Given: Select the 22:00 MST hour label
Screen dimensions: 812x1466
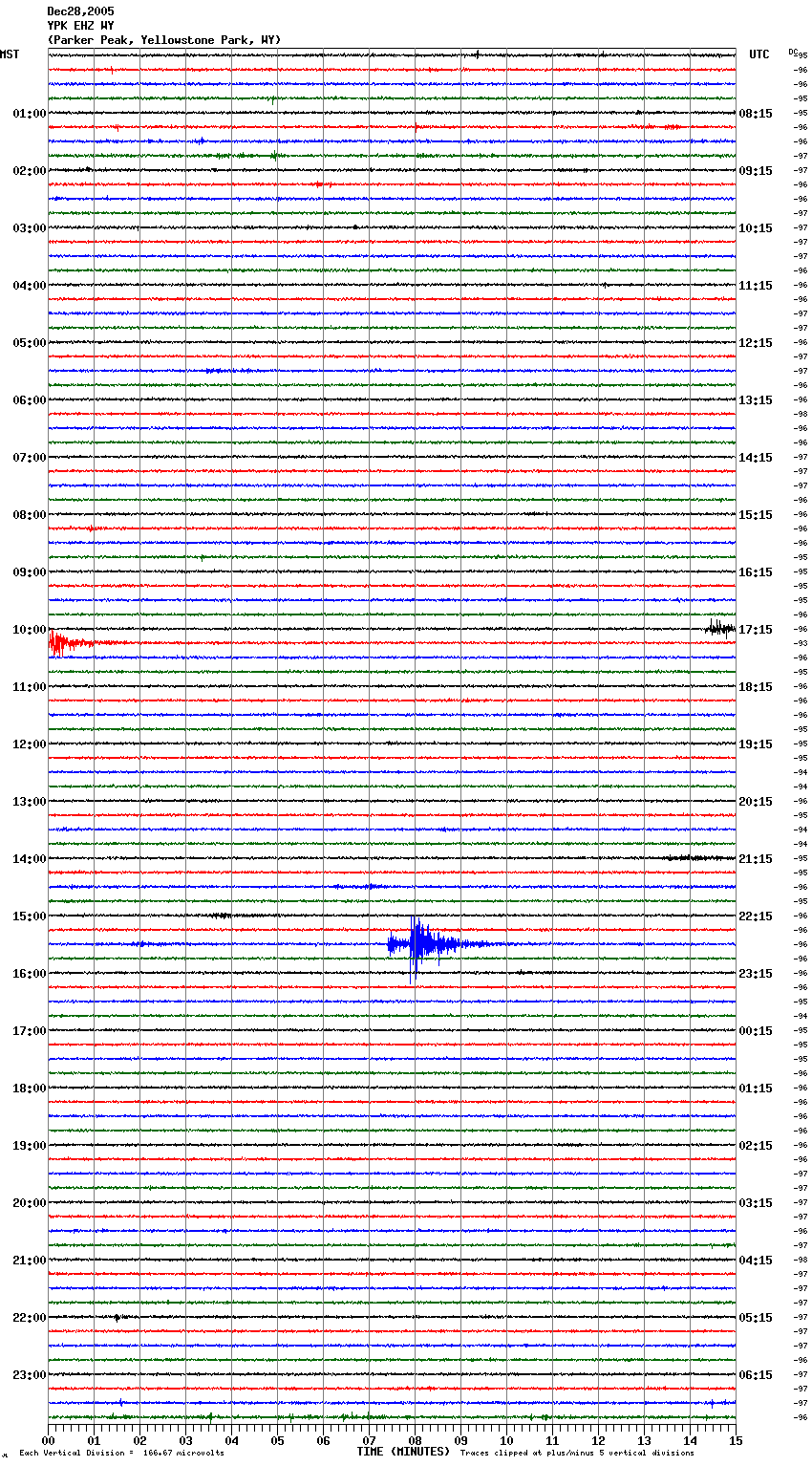Looking at the screenshot, I should 30,1318.
